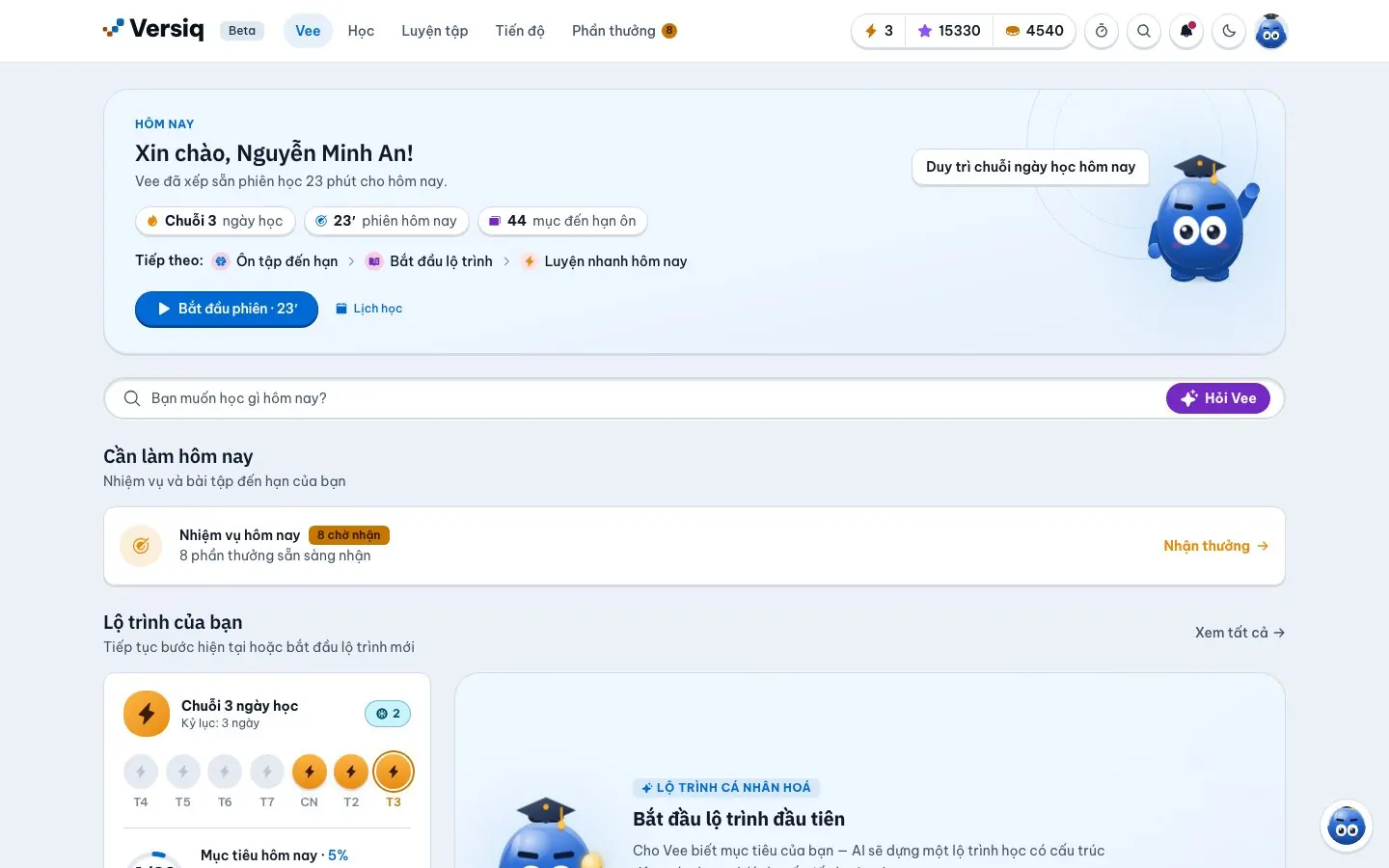
Task: Click the Chuỗi 3 ngày học chip
Action: click(x=215, y=221)
